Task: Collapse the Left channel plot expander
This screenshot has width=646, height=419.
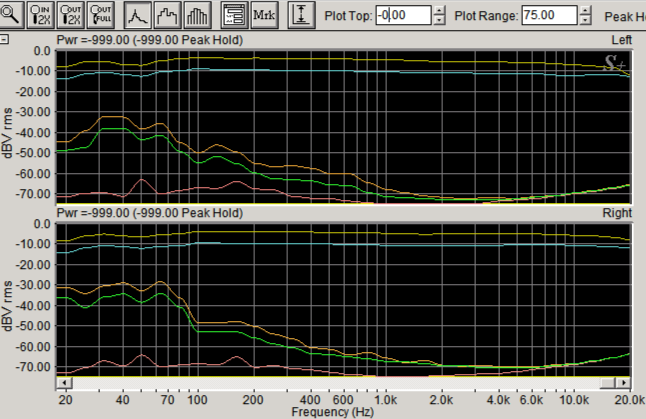Action: click(x=4, y=39)
